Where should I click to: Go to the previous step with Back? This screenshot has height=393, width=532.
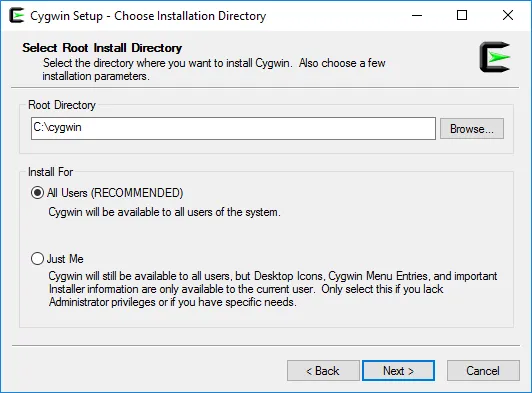click(x=323, y=371)
